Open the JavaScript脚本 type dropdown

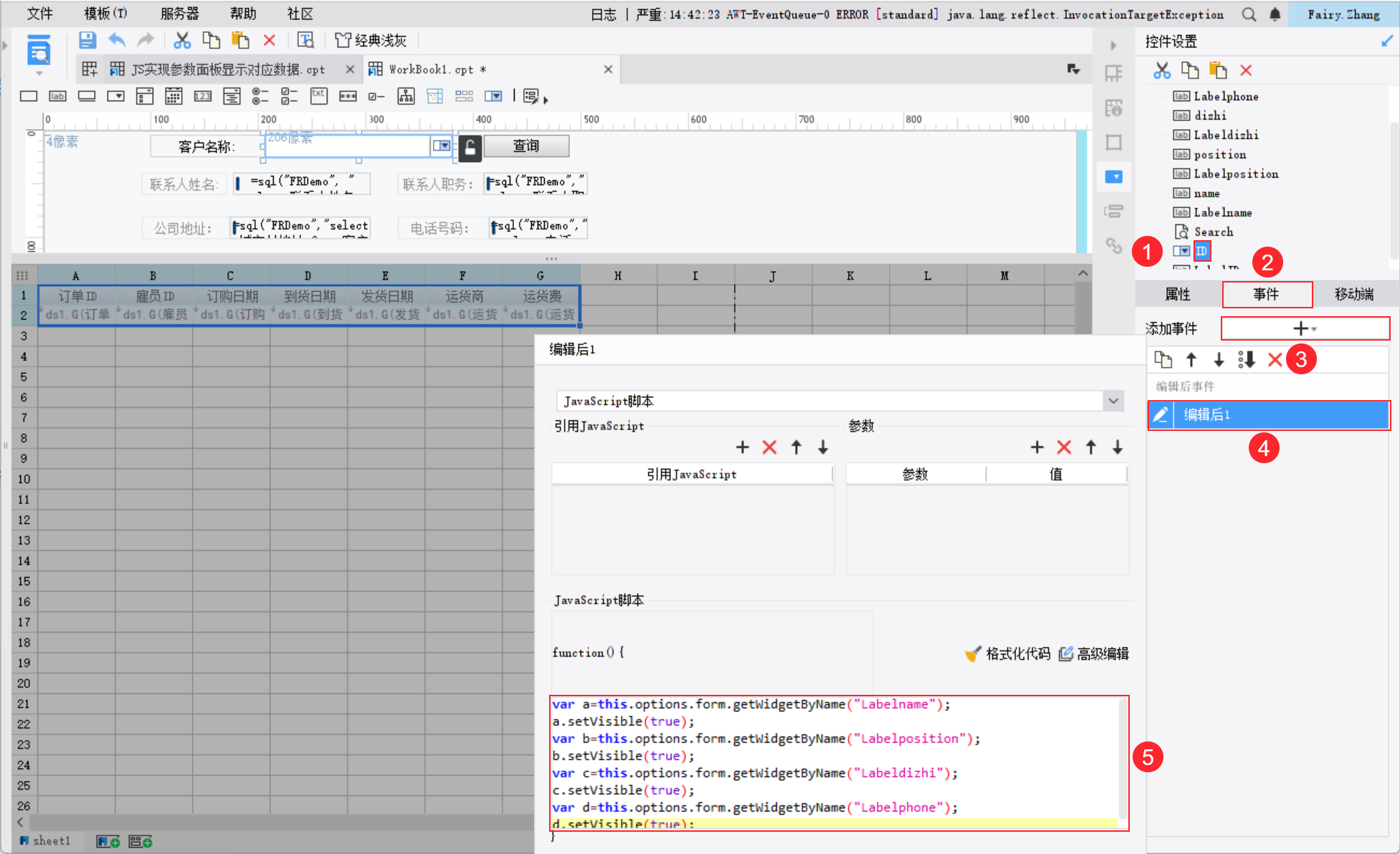click(x=1113, y=401)
